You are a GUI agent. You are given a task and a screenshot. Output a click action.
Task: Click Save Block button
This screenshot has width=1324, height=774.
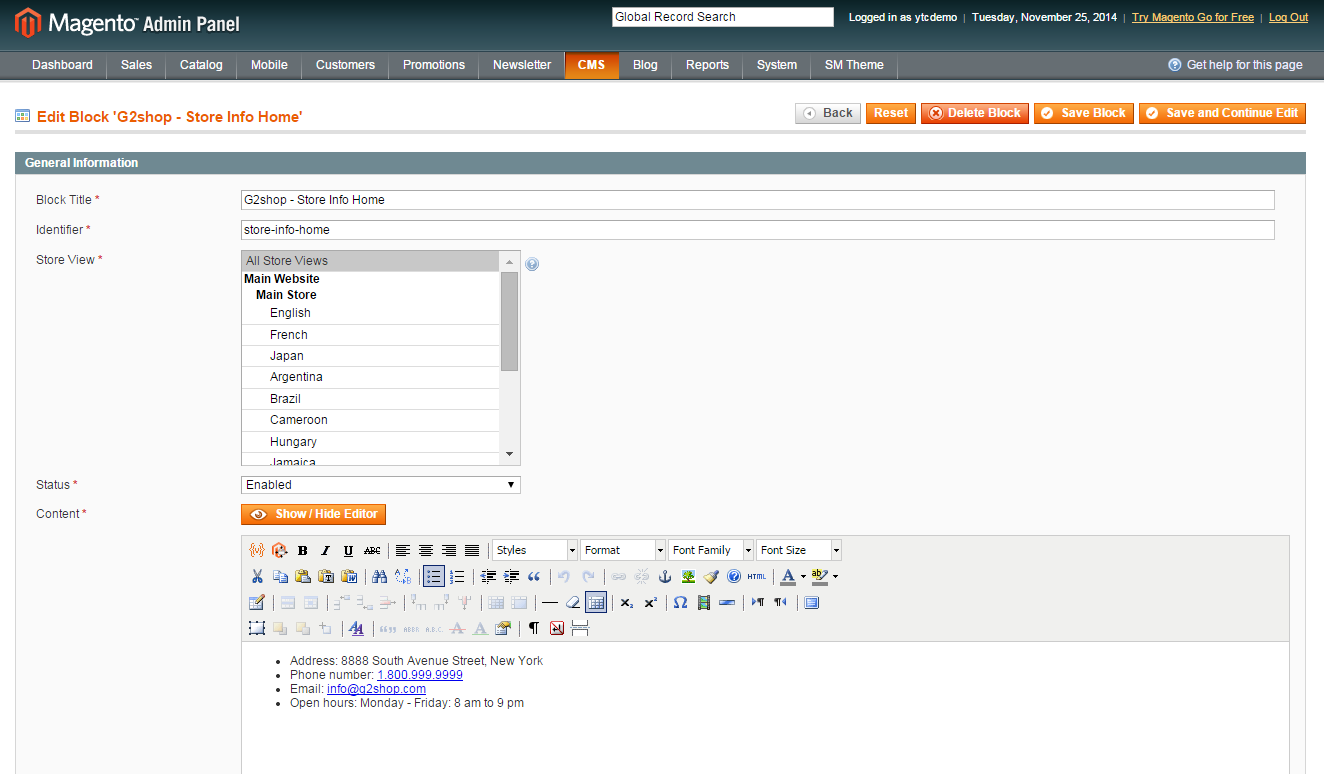pos(1084,113)
